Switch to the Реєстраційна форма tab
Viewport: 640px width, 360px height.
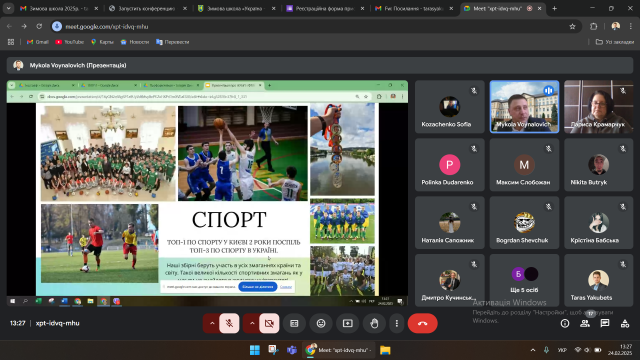tap(325, 8)
